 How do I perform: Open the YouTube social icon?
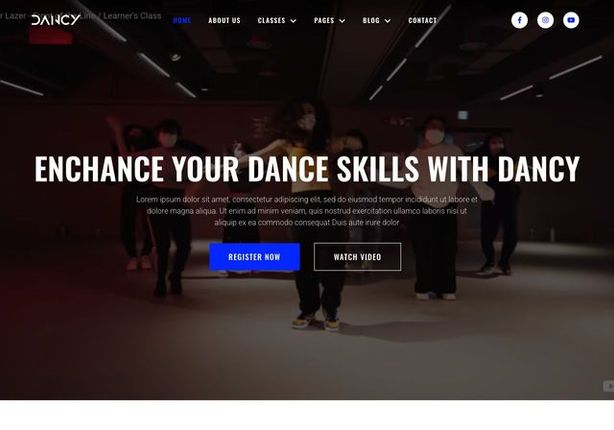pos(571,20)
